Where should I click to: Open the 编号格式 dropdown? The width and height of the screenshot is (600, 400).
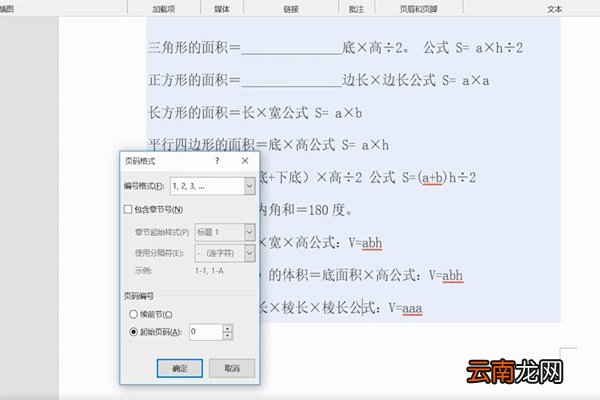pos(249,186)
